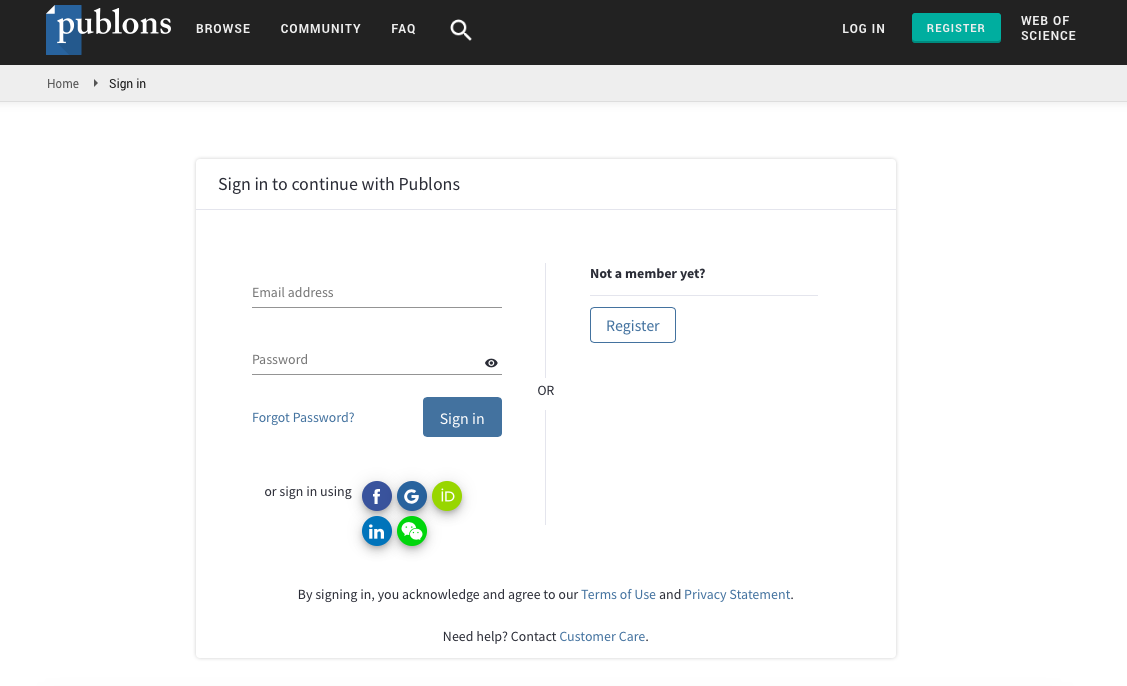Viewport: 1127px width, 686px height.
Task: Open the BROWSE menu
Action: click(x=223, y=29)
